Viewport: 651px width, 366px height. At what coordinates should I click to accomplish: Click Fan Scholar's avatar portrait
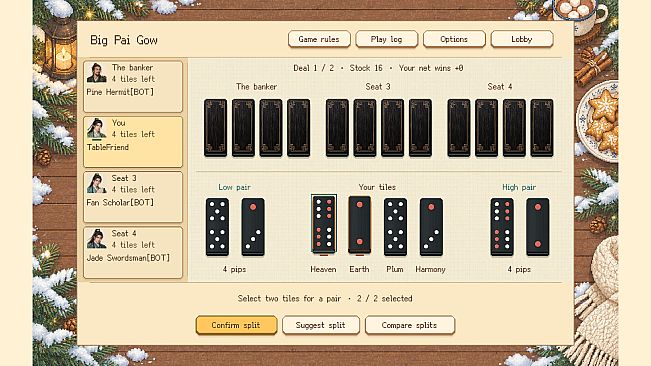pos(97,183)
